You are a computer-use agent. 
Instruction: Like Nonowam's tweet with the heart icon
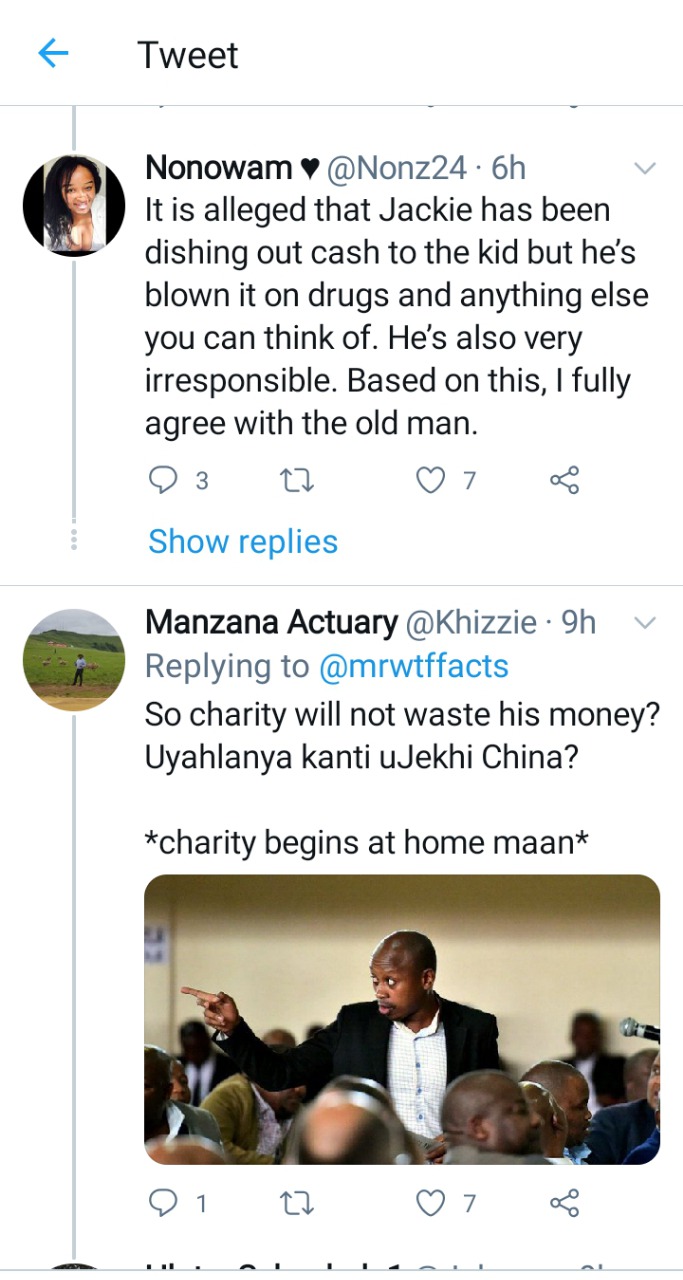point(430,481)
